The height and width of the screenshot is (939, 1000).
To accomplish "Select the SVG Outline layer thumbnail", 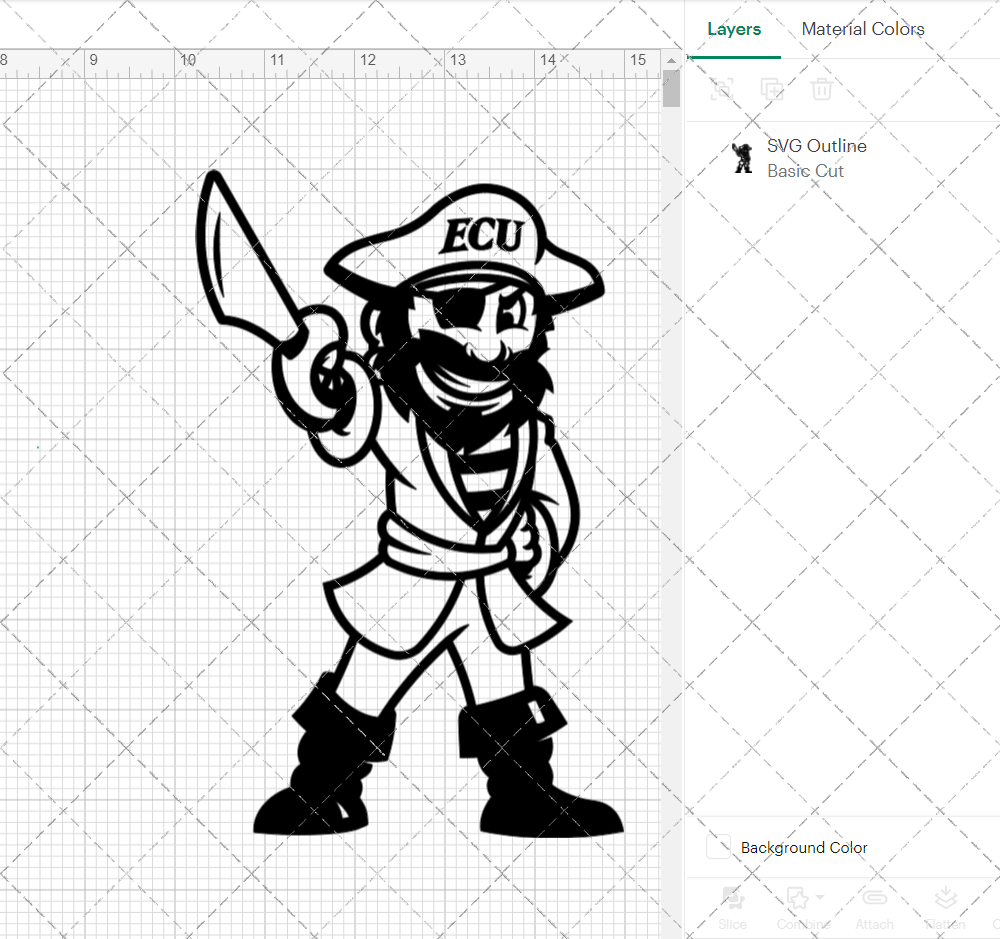I will [x=742, y=158].
